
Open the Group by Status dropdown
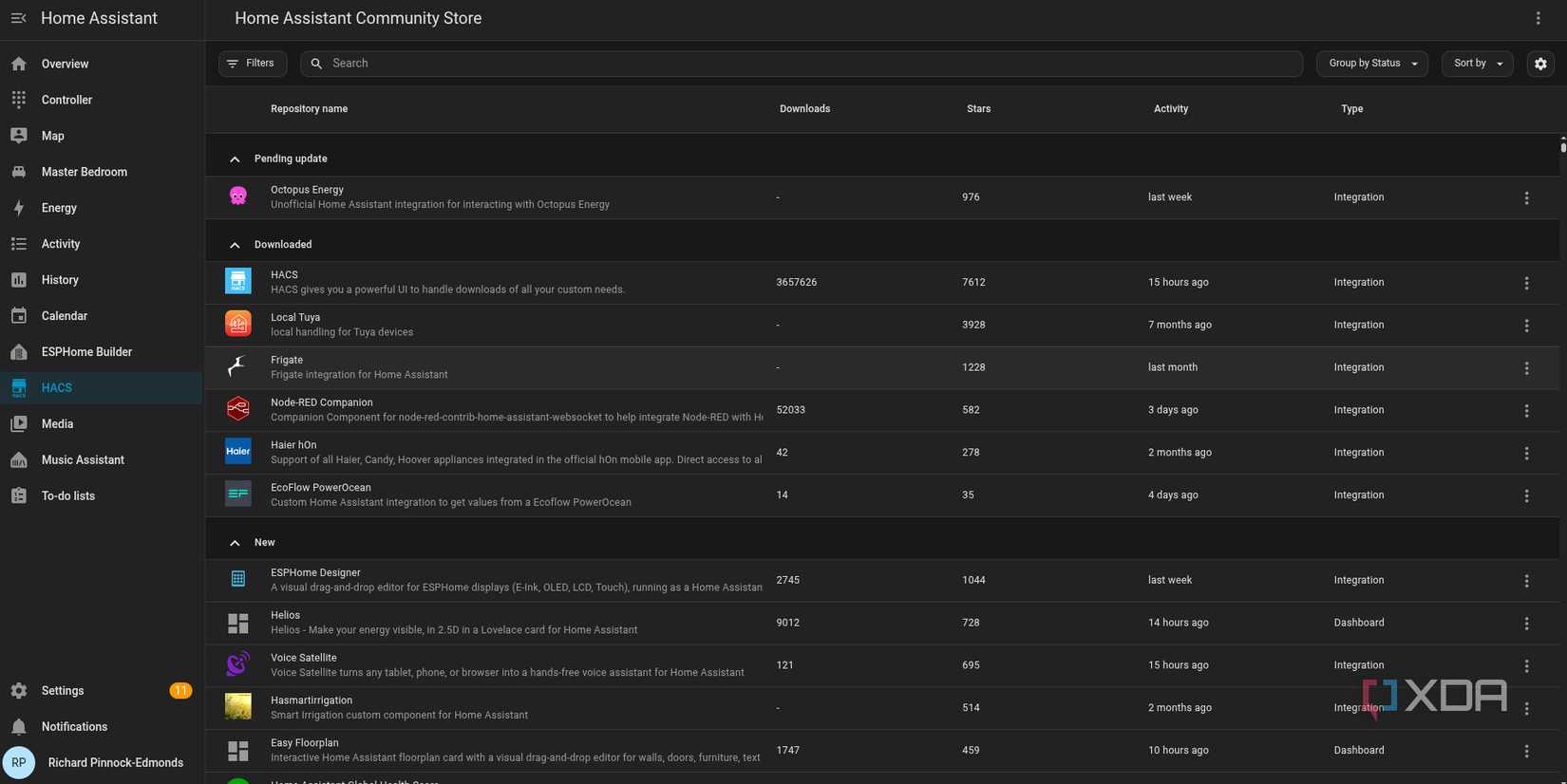(x=1372, y=64)
